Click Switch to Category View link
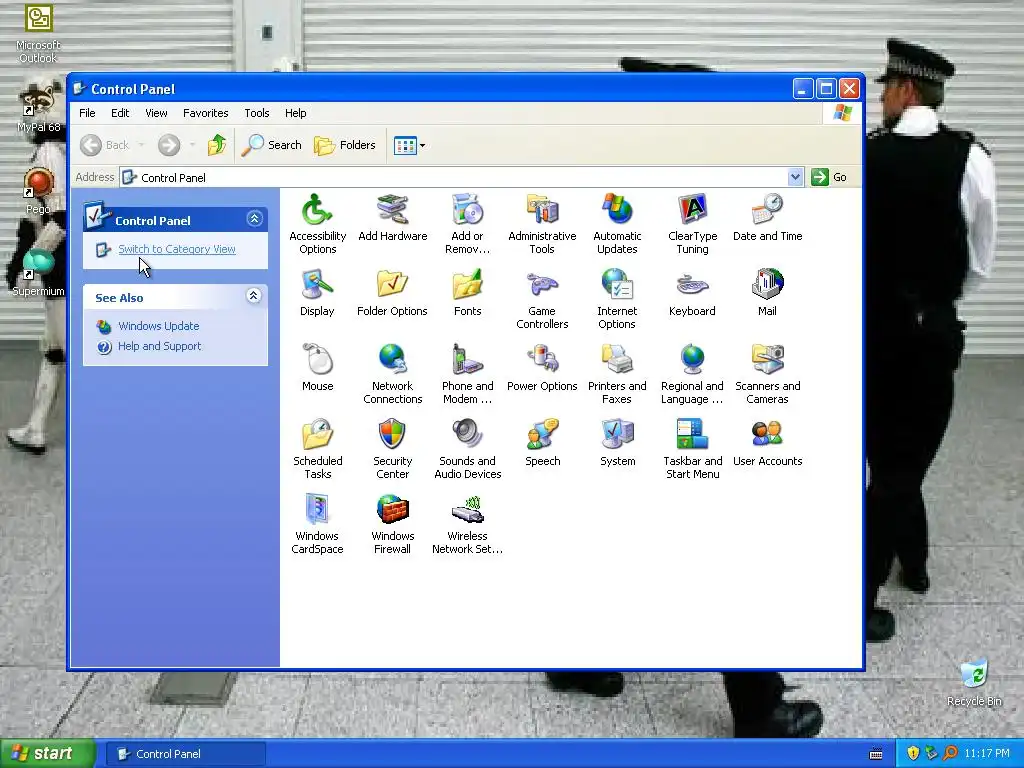1024x768 pixels. point(177,249)
